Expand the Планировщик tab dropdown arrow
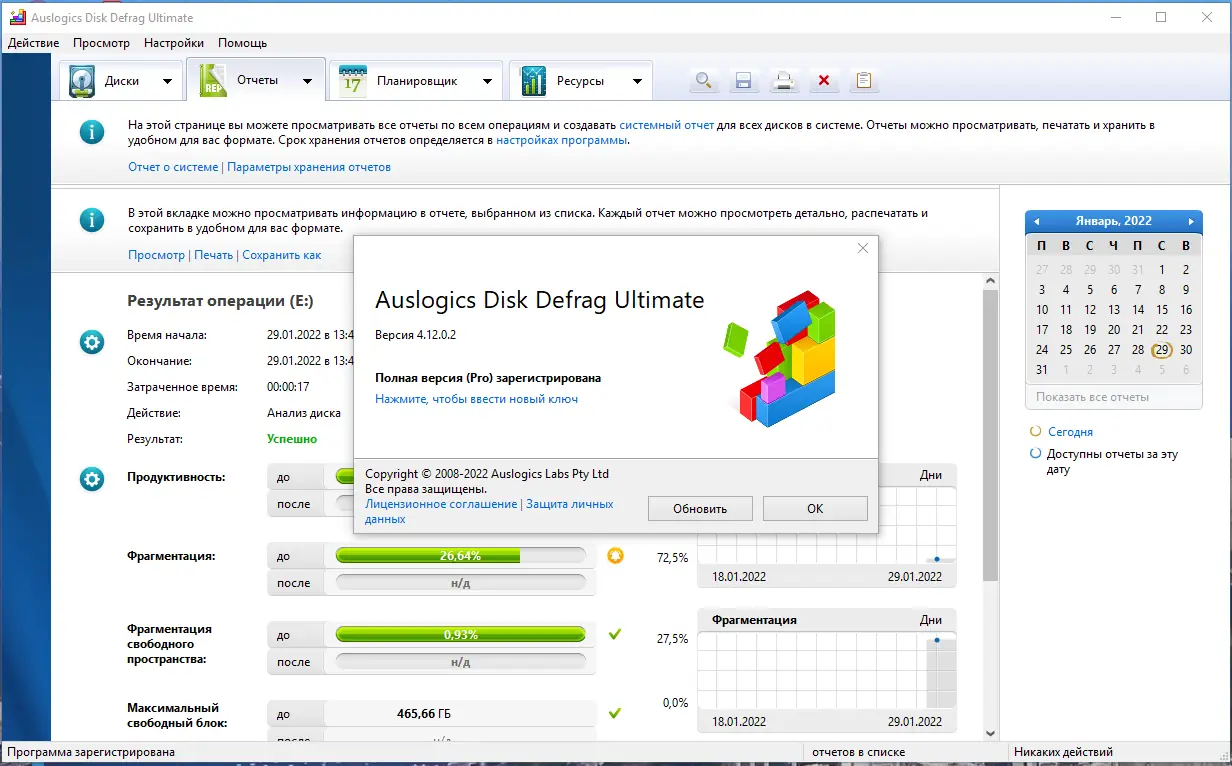Screen dimensions: 1232x766 pos(487,82)
